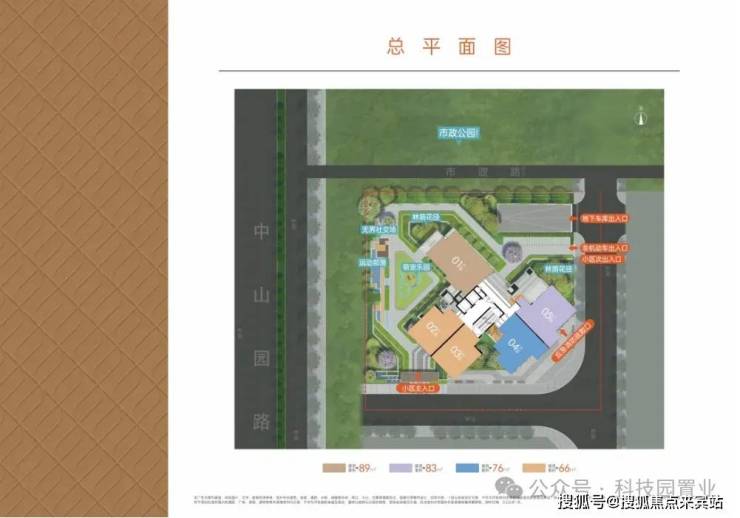Click the 66㎡ legend text
The height and width of the screenshot is (518, 740).
coord(562,468)
